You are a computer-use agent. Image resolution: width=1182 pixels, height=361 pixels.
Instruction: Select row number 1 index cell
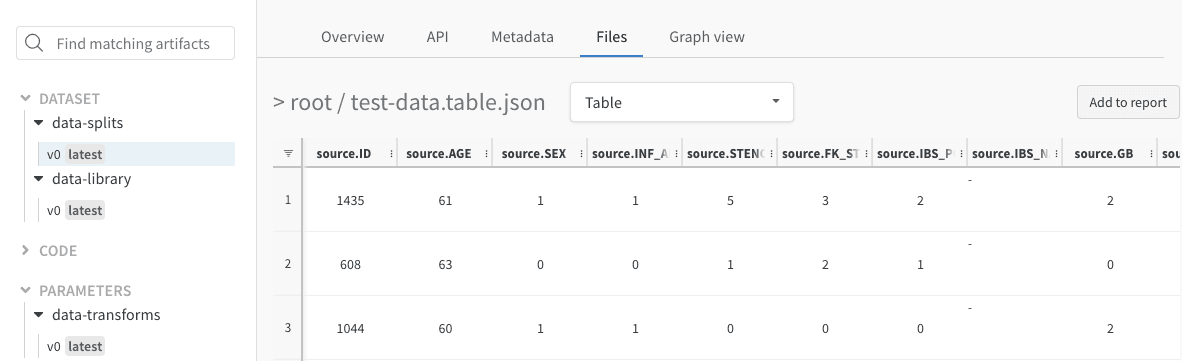[x=287, y=200]
